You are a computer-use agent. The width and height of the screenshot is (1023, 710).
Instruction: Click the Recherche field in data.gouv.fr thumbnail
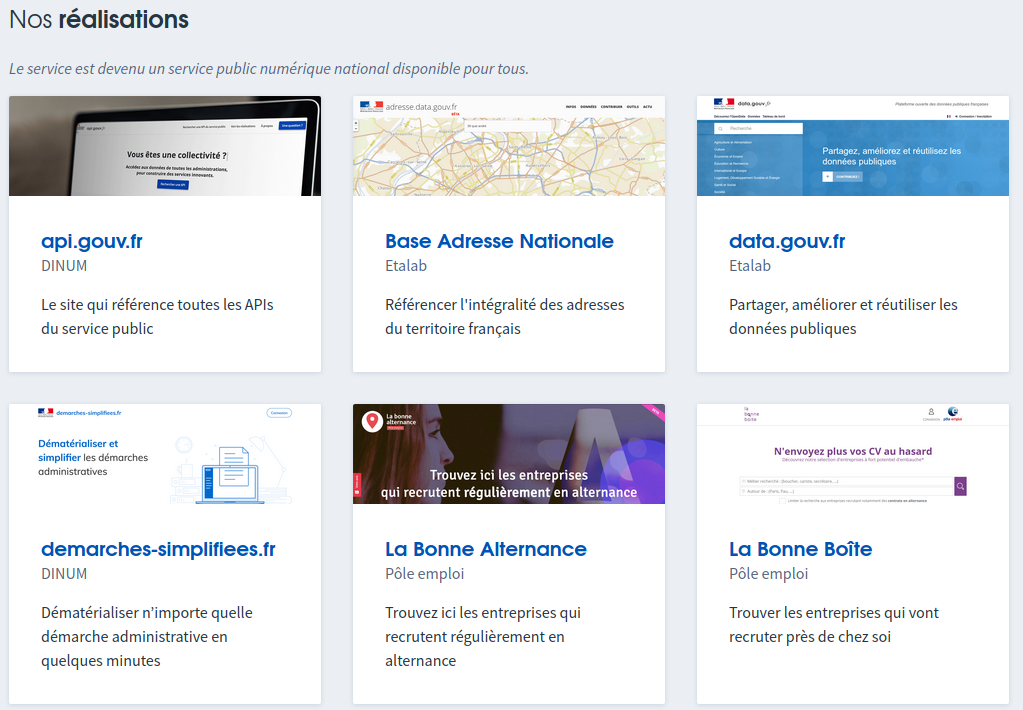(x=758, y=129)
